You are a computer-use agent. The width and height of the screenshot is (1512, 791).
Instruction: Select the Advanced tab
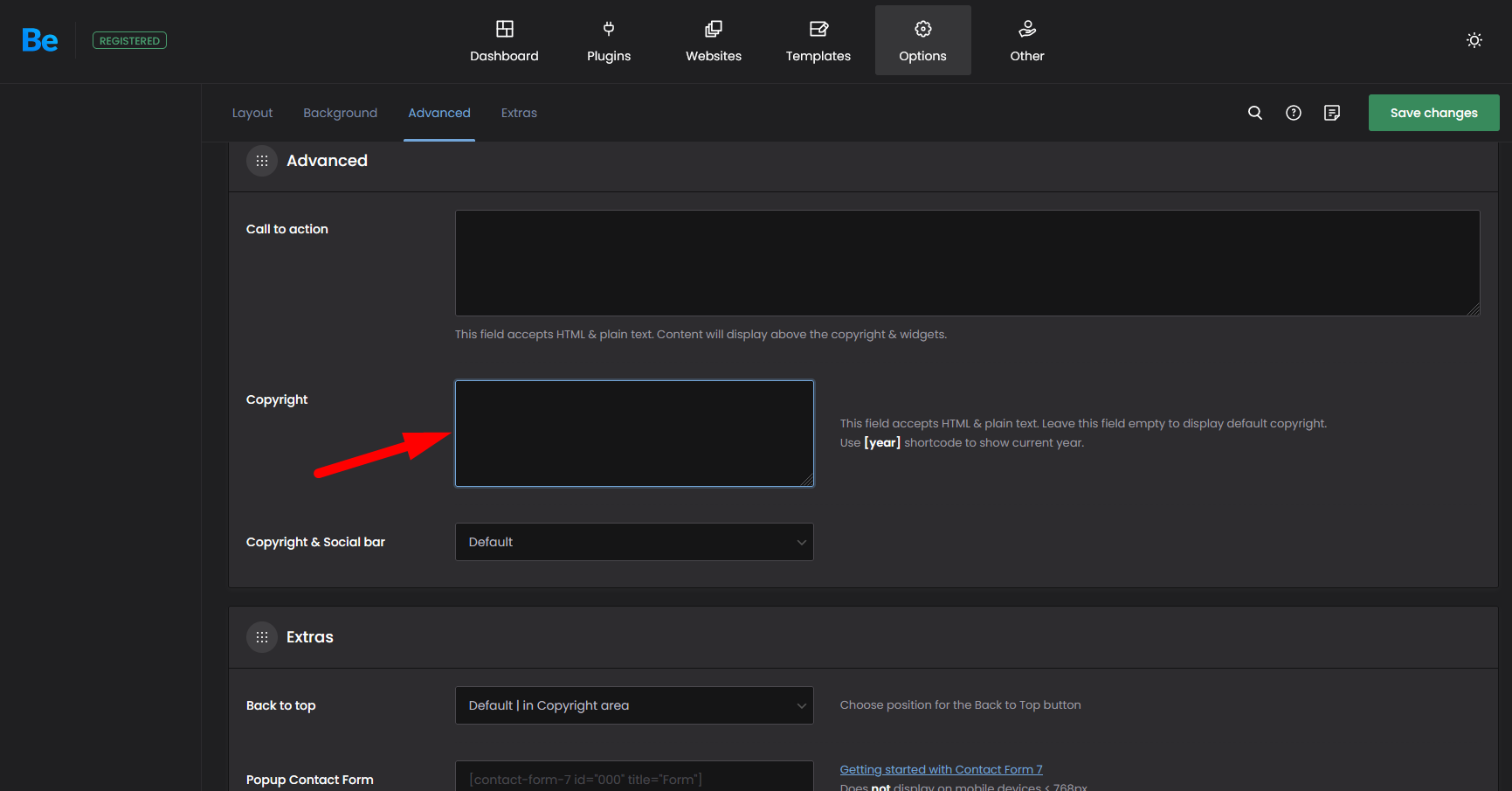[x=439, y=113]
